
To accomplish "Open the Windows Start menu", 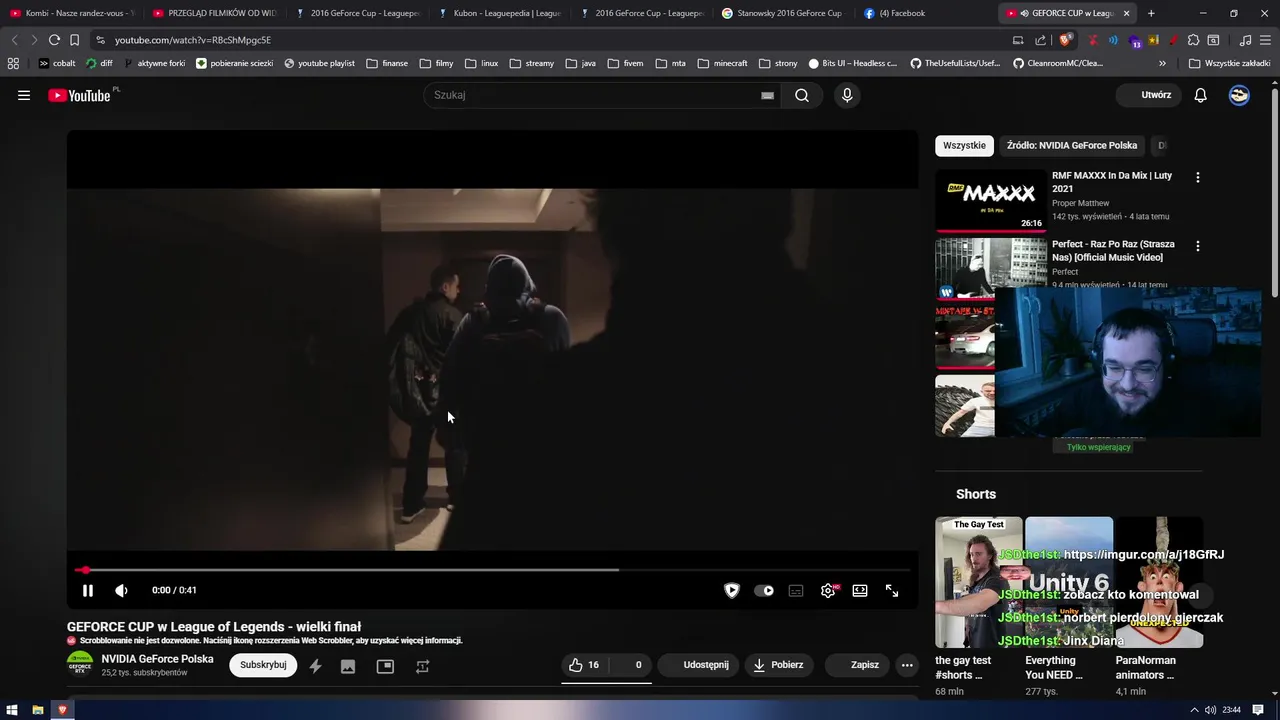I will click(13, 710).
